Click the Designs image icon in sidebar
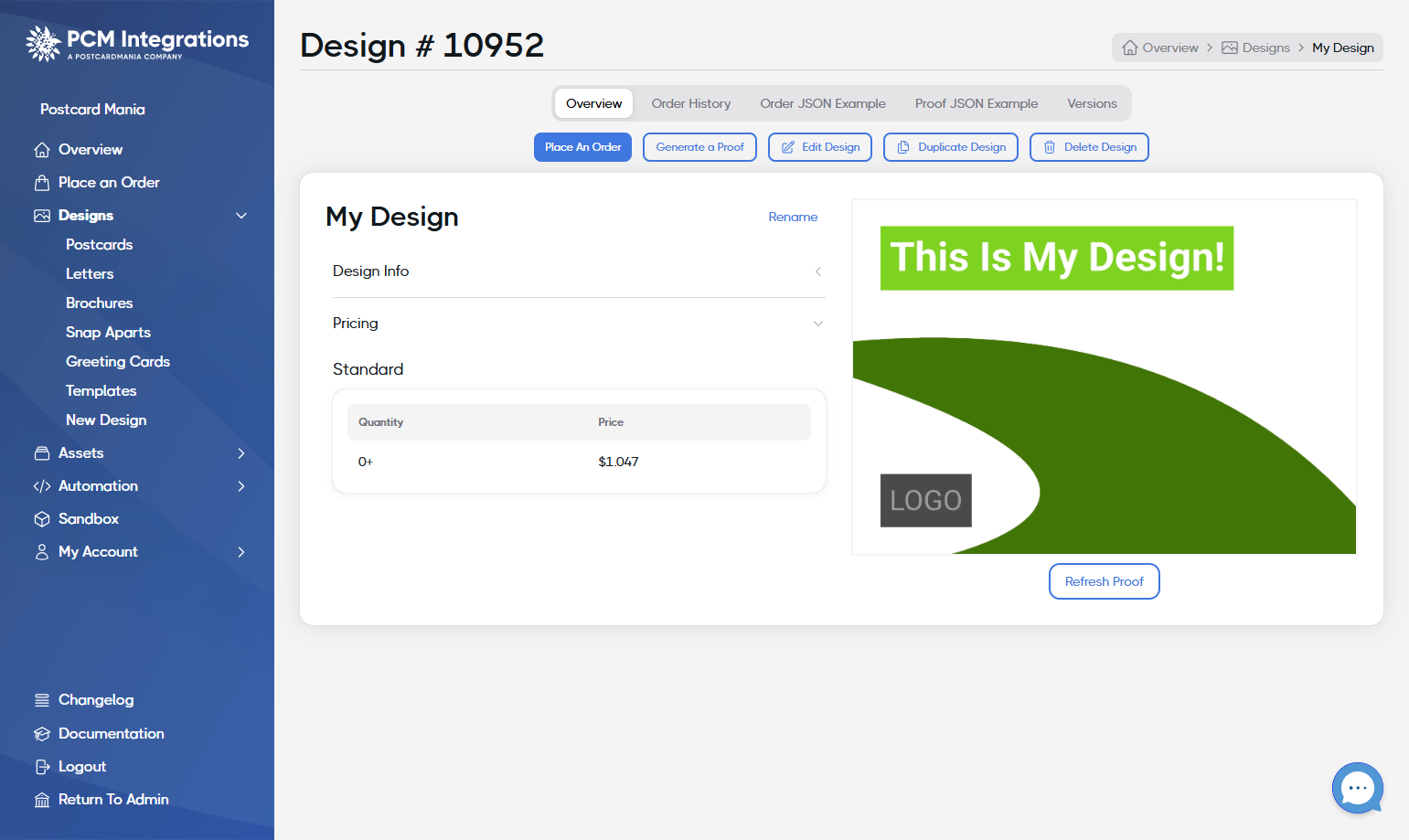Image resolution: width=1409 pixels, height=840 pixels. pyautogui.click(x=42, y=216)
